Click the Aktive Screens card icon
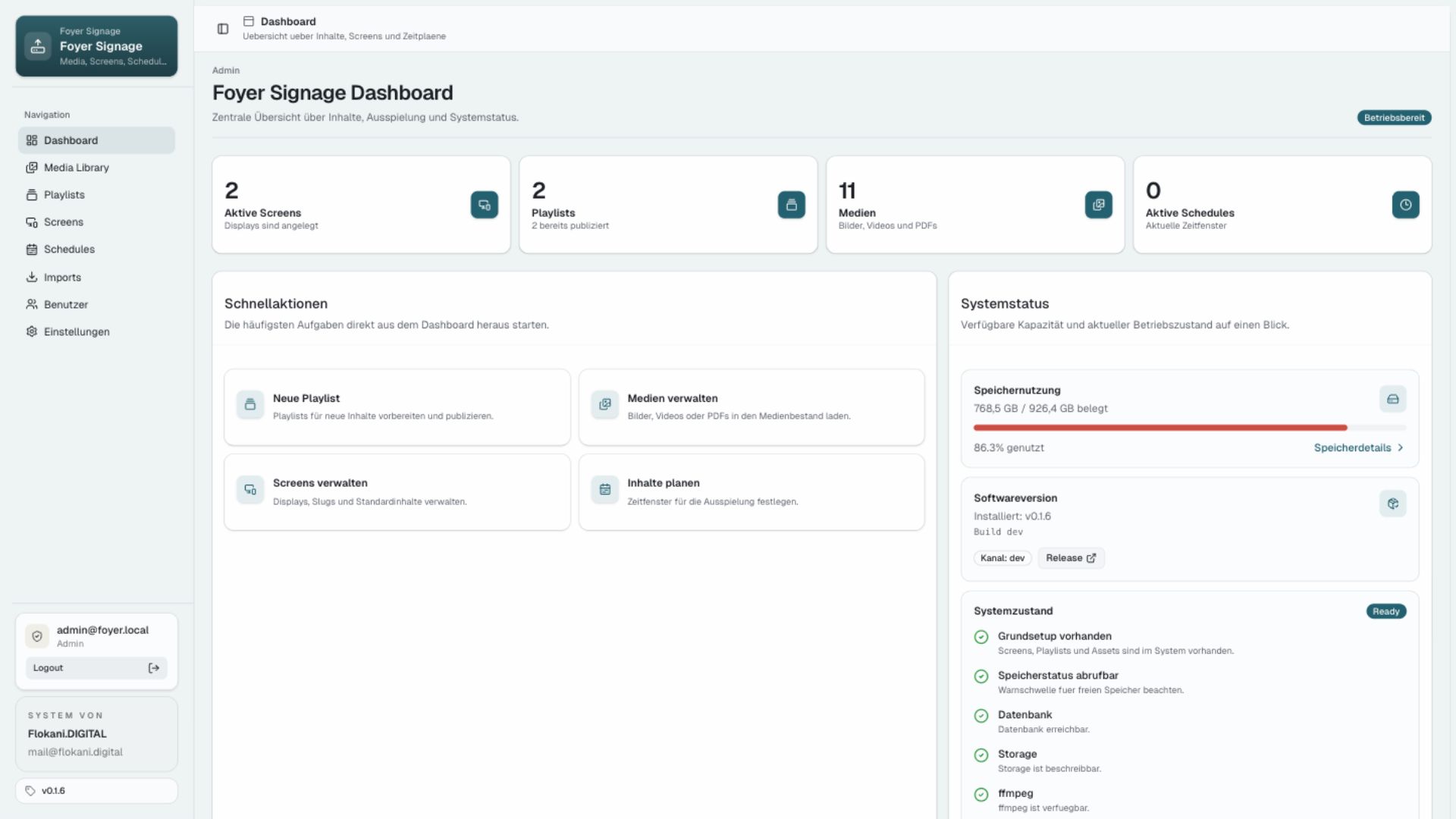The width and height of the screenshot is (1456, 819). click(485, 205)
